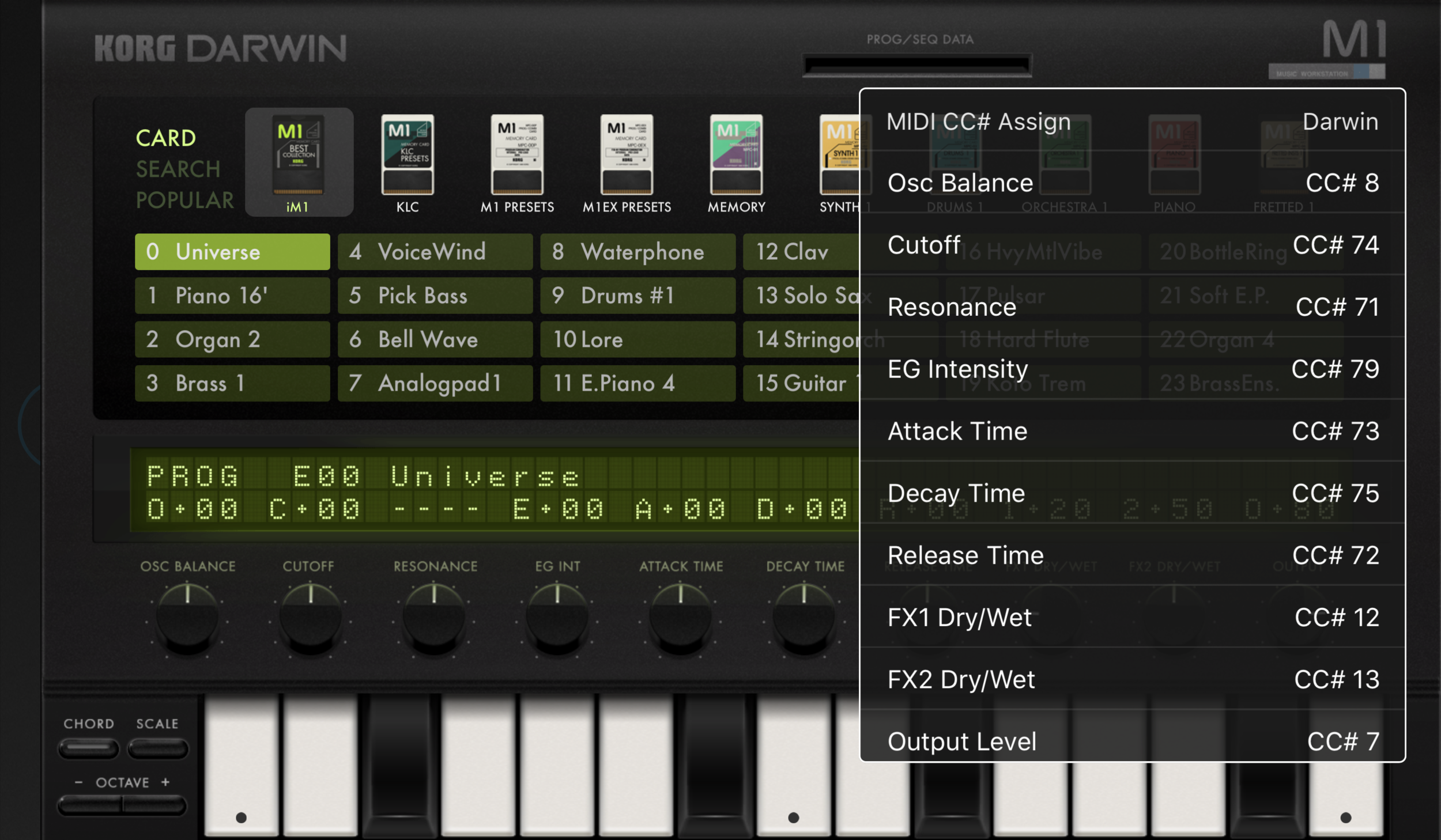Choose program 13 Solo Sax
The height and width of the screenshot is (840, 1441).
801,296
